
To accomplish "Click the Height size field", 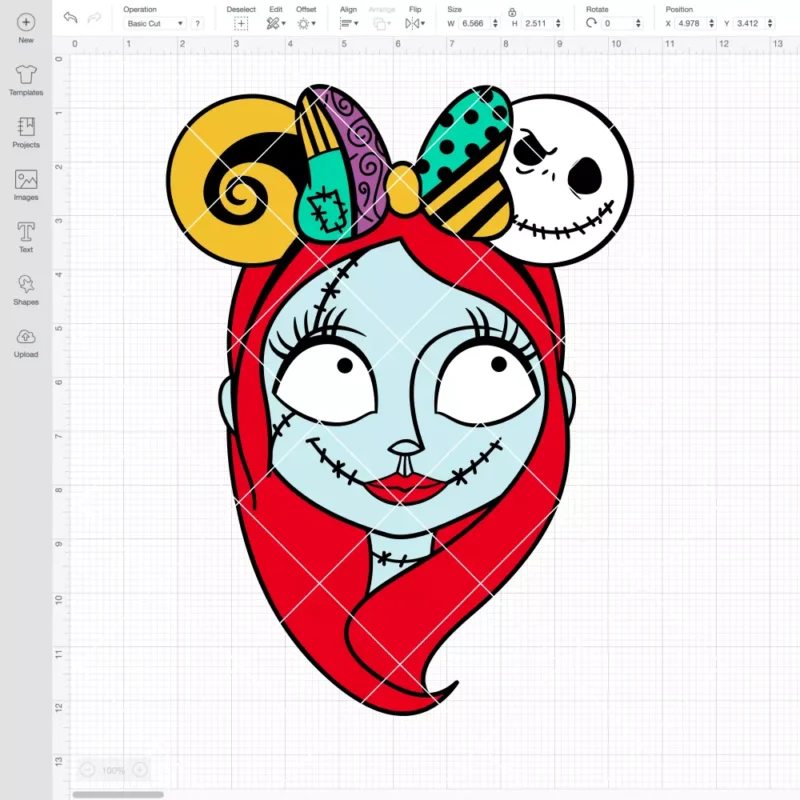I will tap(536, 23).
